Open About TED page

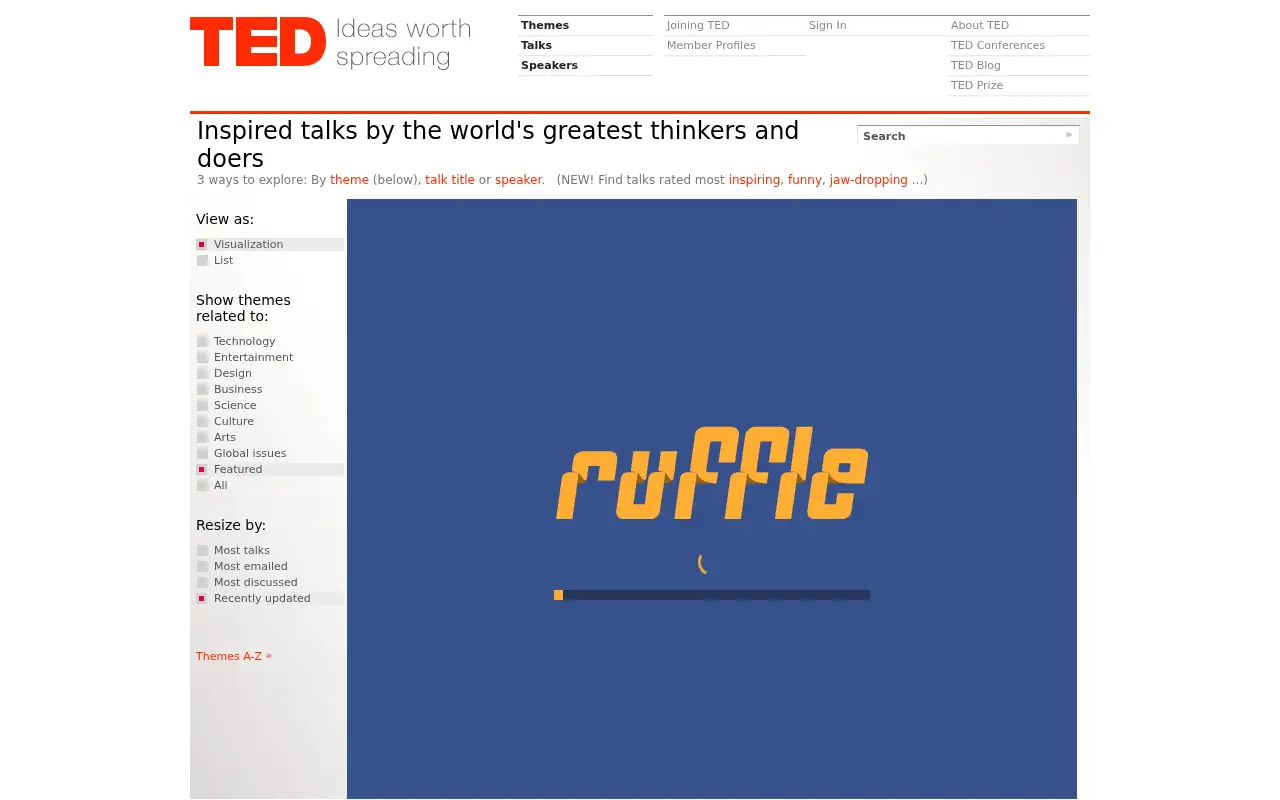[x=979, y=25]
